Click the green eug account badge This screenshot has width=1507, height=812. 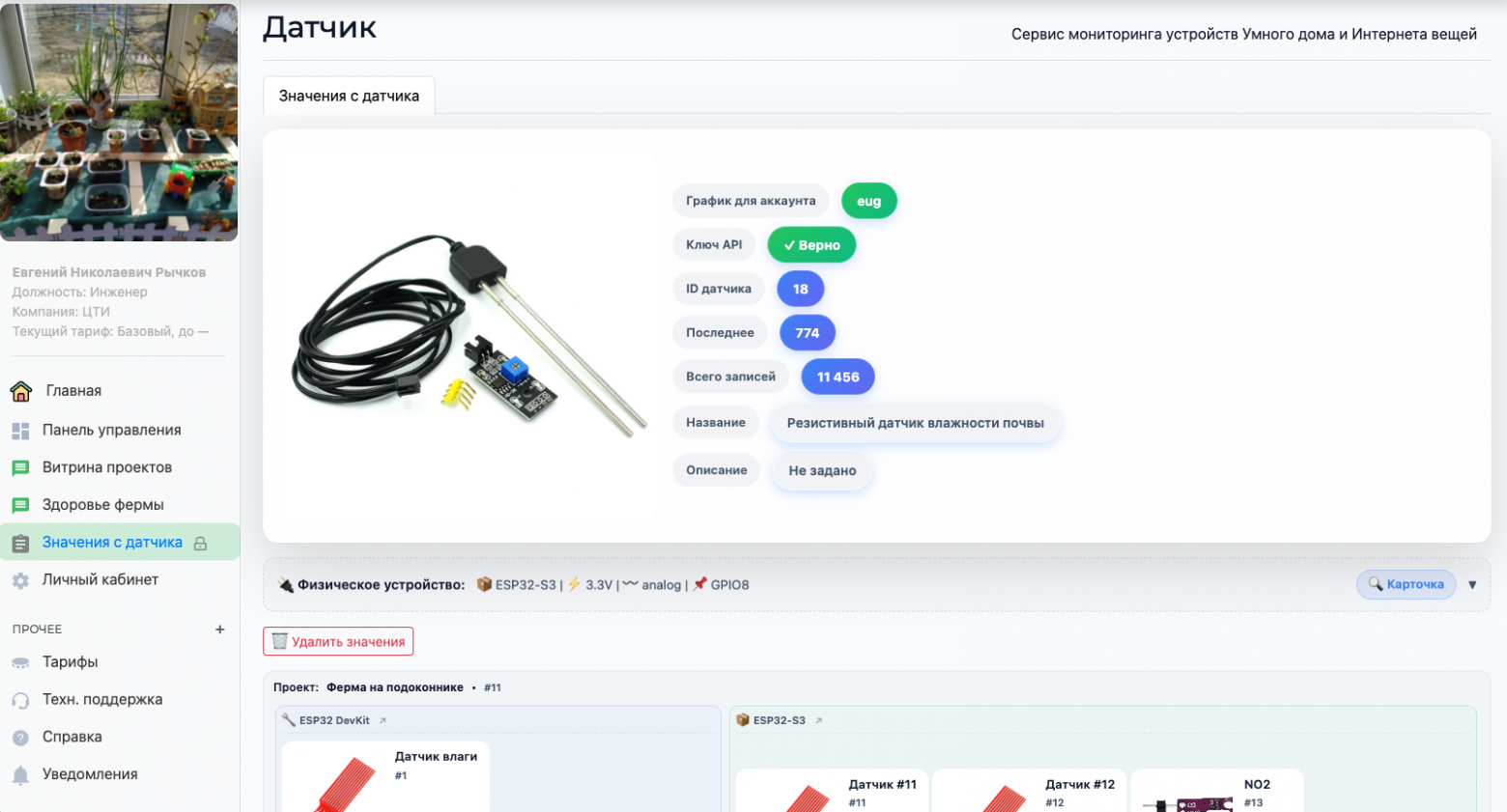point(869,201)
